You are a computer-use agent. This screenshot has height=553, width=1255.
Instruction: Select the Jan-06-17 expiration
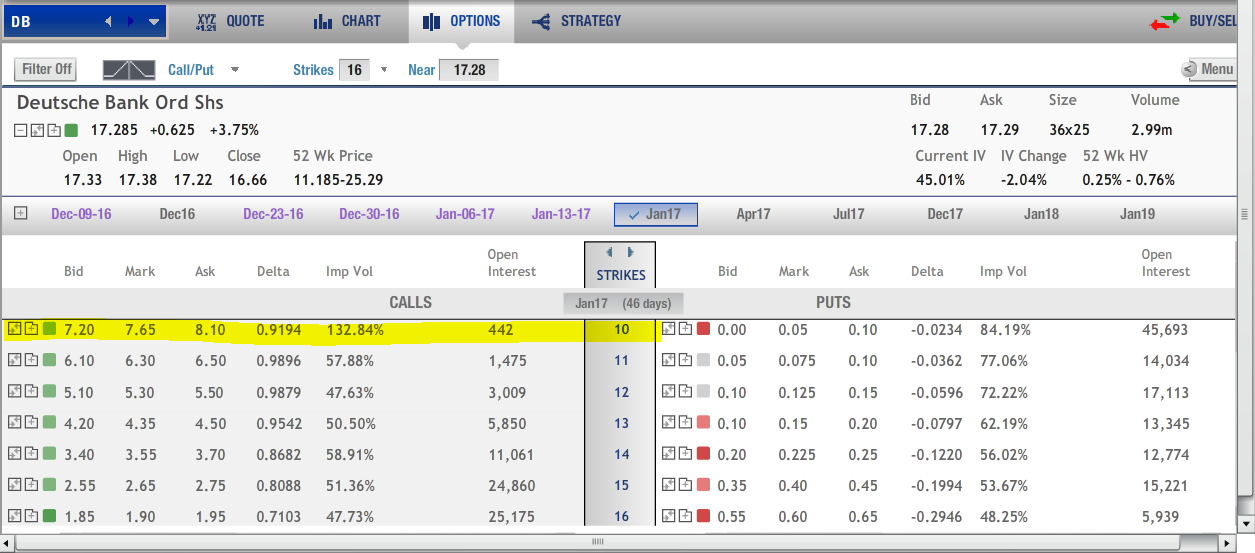pyautogui.click(x=465, y=214)
